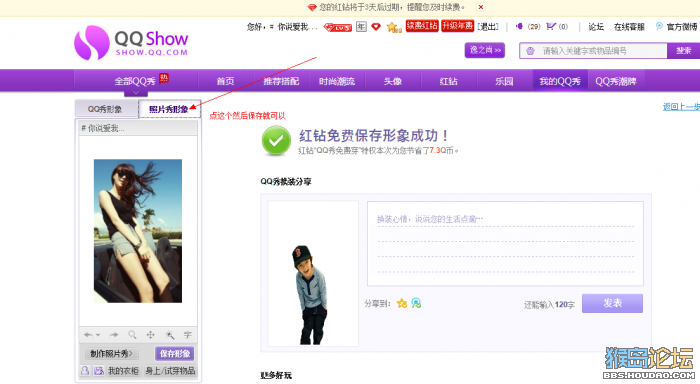This screenshot has height=384, width=700.
Task: Click the redo arrow icon
Action: point(114,335)
